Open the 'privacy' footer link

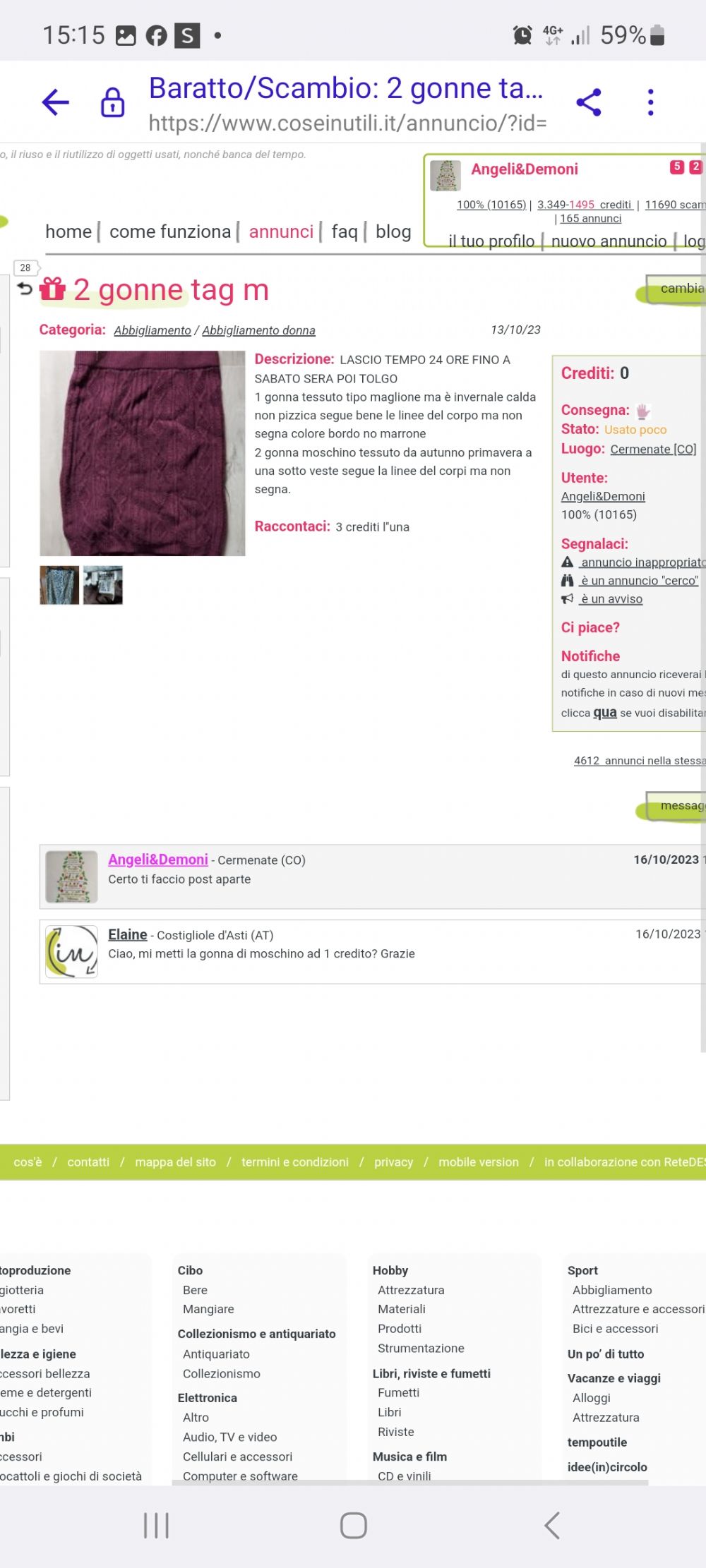(393, 1162)
